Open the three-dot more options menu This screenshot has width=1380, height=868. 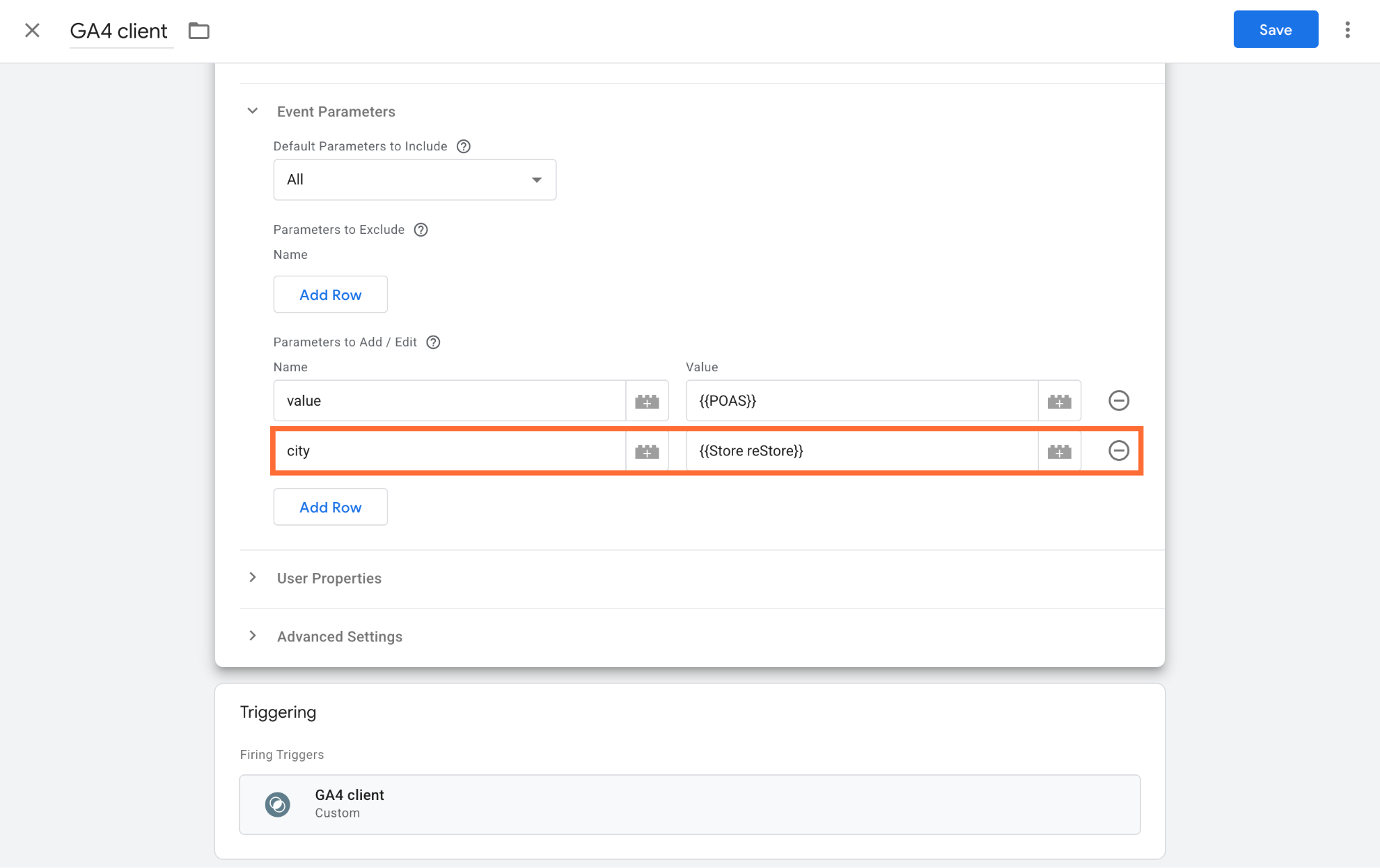point(1347,30)
